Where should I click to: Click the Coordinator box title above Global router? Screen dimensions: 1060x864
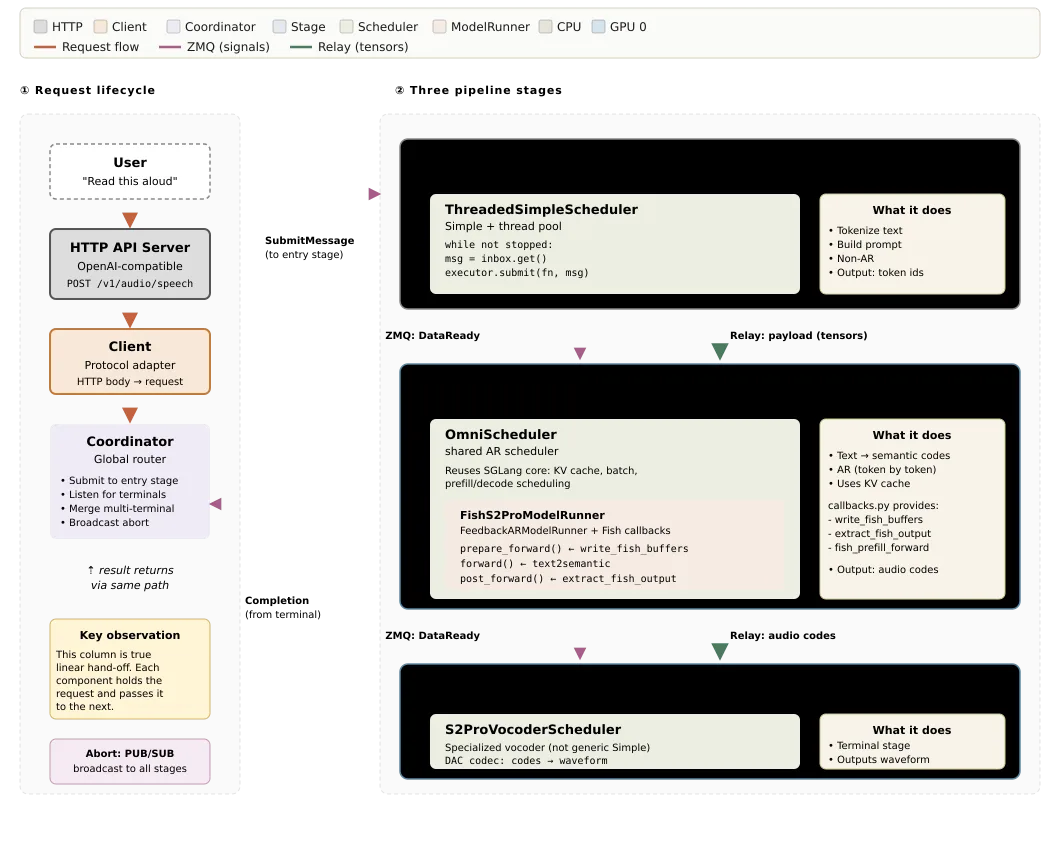130,441
